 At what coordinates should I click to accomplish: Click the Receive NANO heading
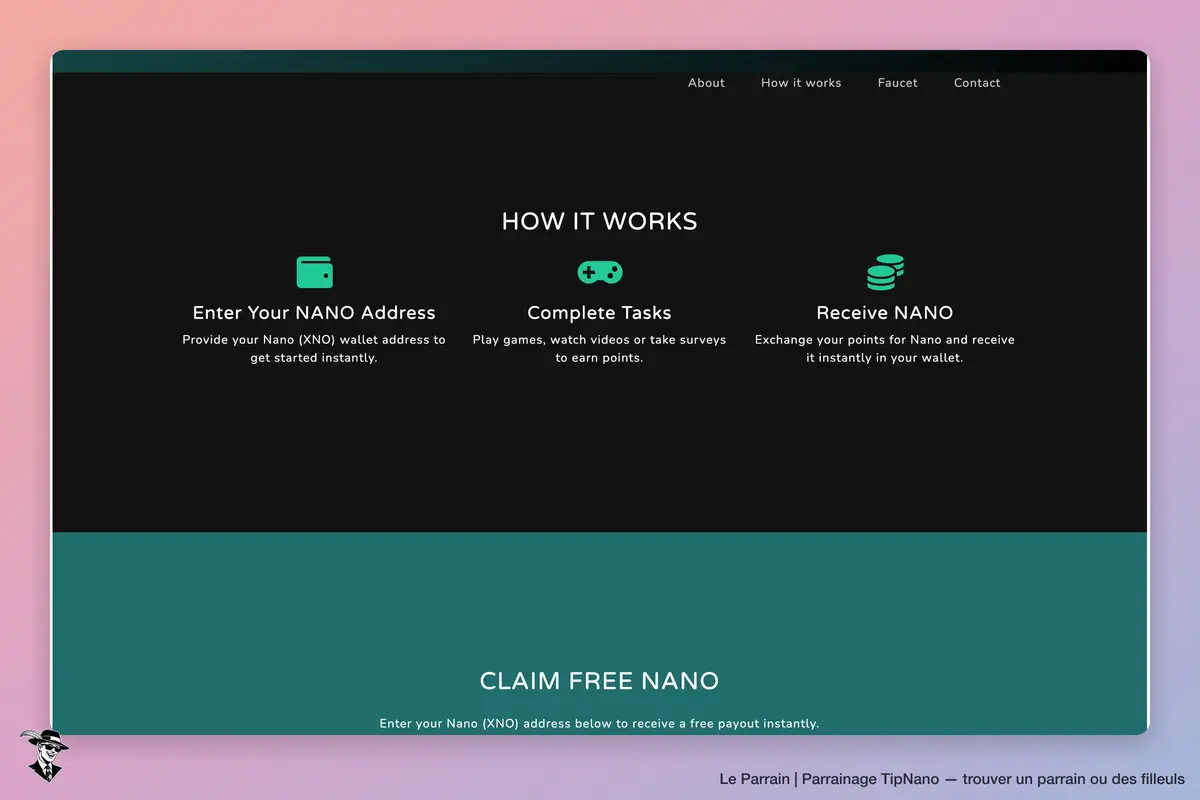(x=885, y=313)
